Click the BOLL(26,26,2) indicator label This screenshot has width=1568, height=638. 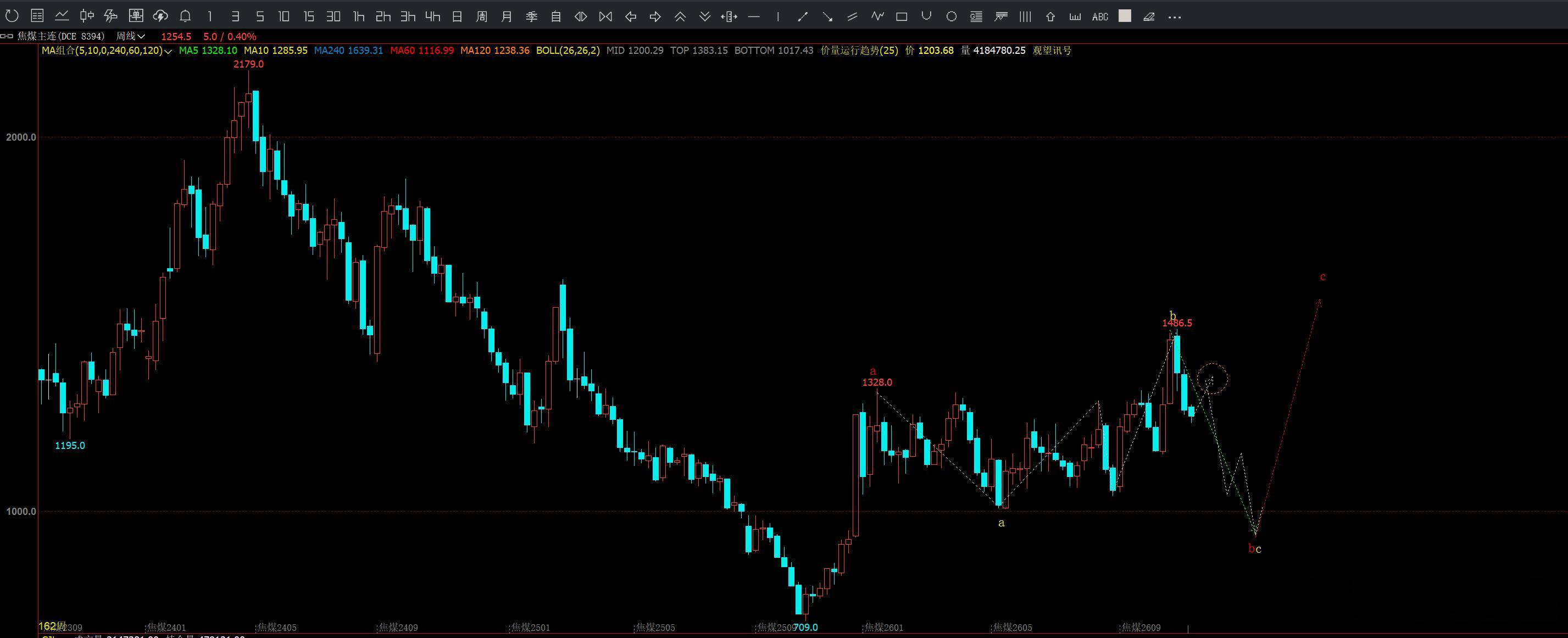[x=568, y=51]
